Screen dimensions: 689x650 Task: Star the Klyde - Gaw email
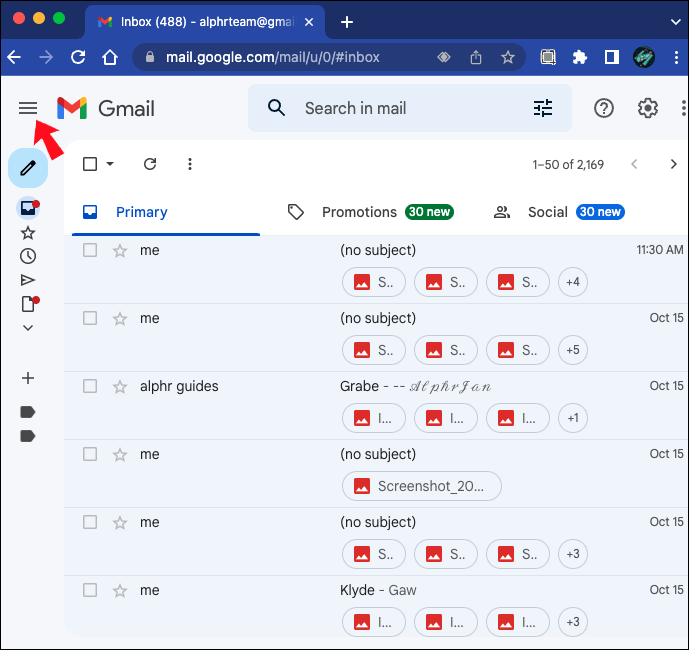pyautogui.click(x=120, y=591)
